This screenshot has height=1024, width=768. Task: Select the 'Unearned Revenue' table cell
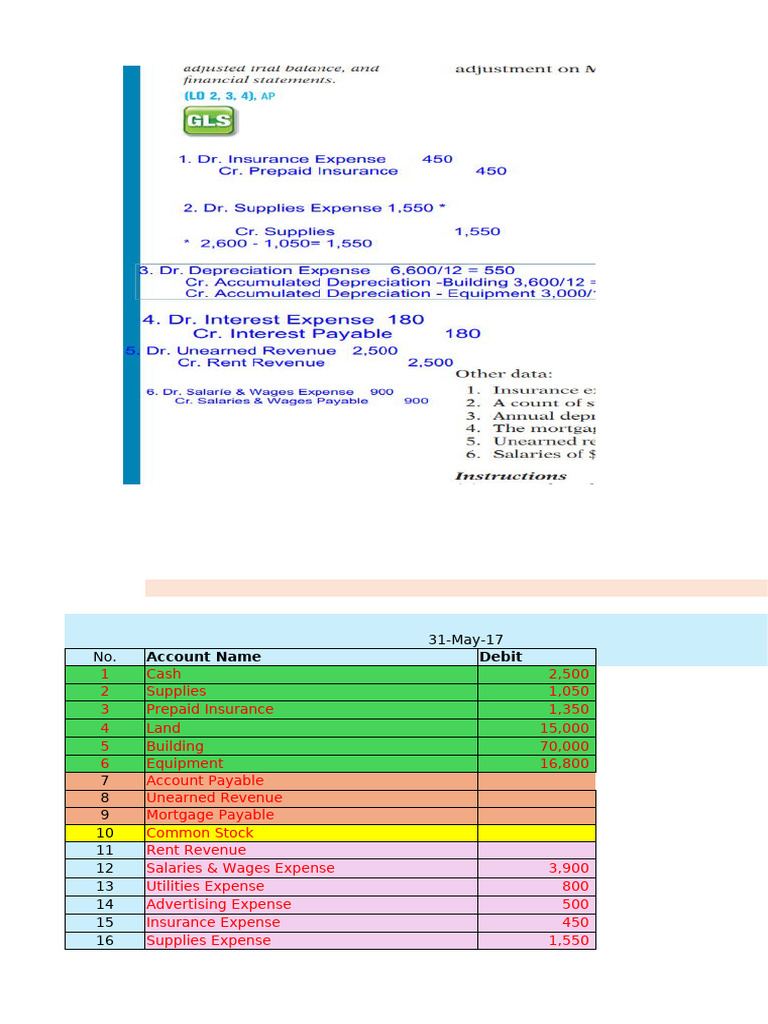coord(311,798)
